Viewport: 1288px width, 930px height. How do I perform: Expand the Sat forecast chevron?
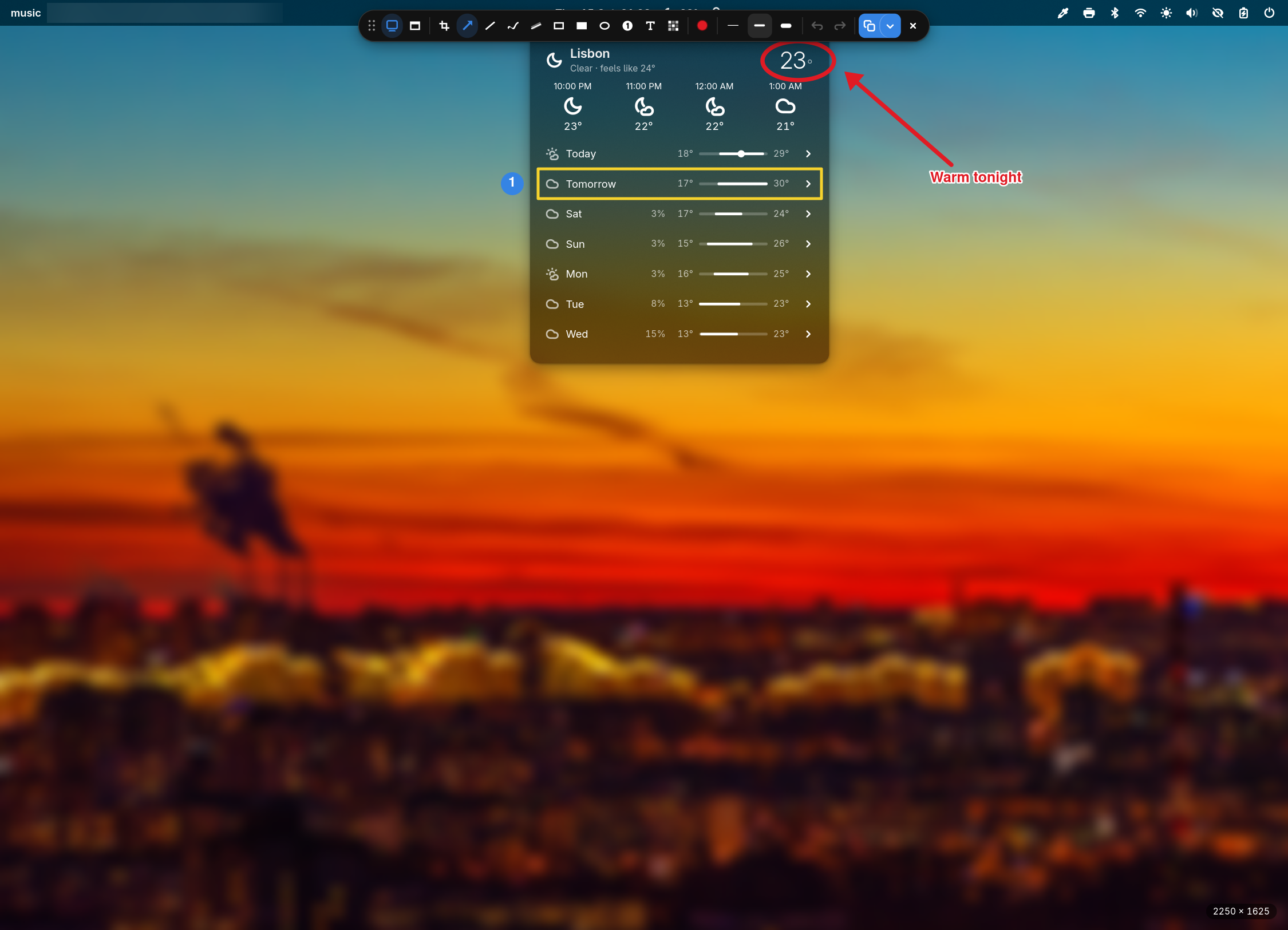pos(808,214)
